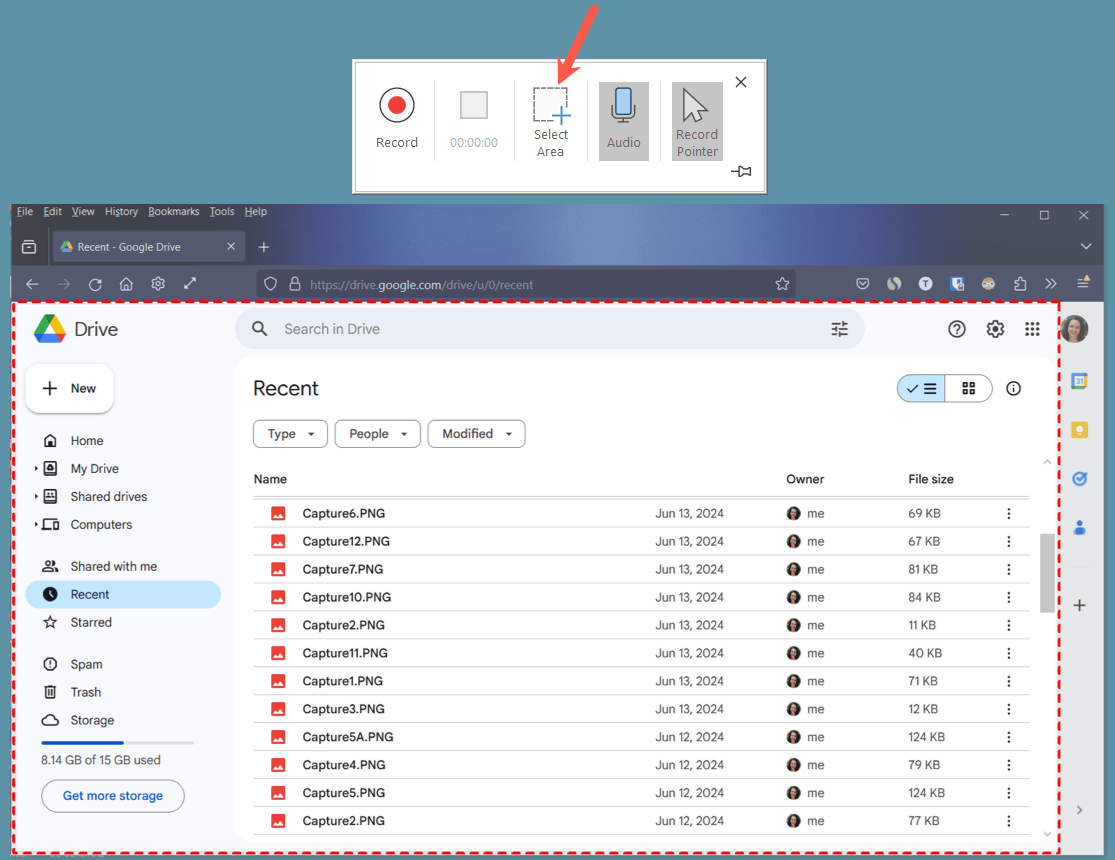This screenshot has width=1115, height=860.
Task: Open the File menu in Firefox
Action: 25,211
